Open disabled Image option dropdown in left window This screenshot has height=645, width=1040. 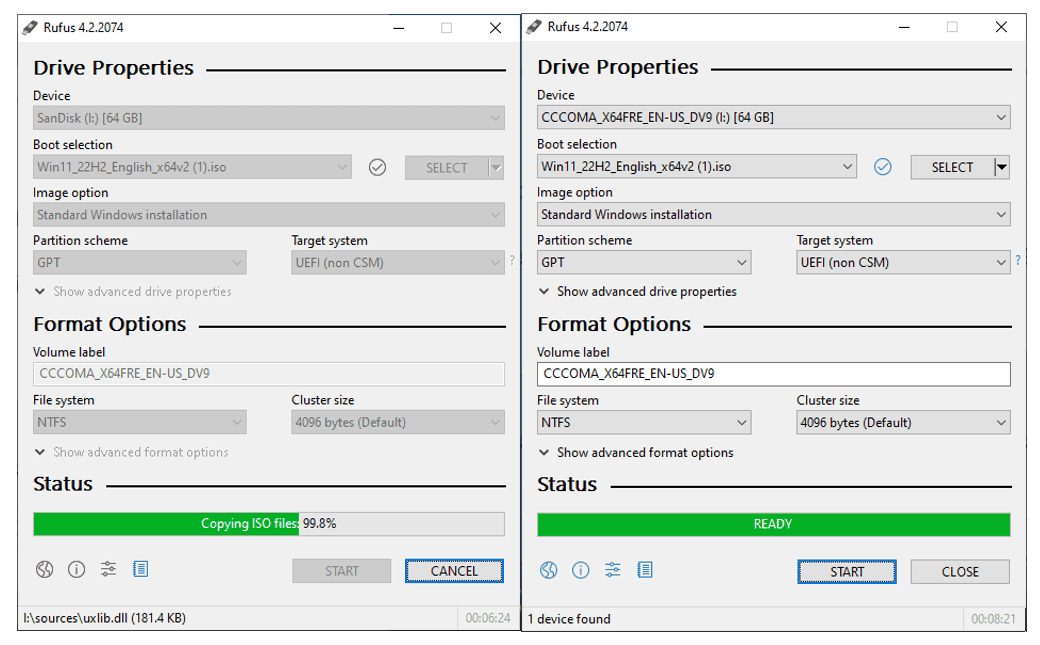(269, 215)
